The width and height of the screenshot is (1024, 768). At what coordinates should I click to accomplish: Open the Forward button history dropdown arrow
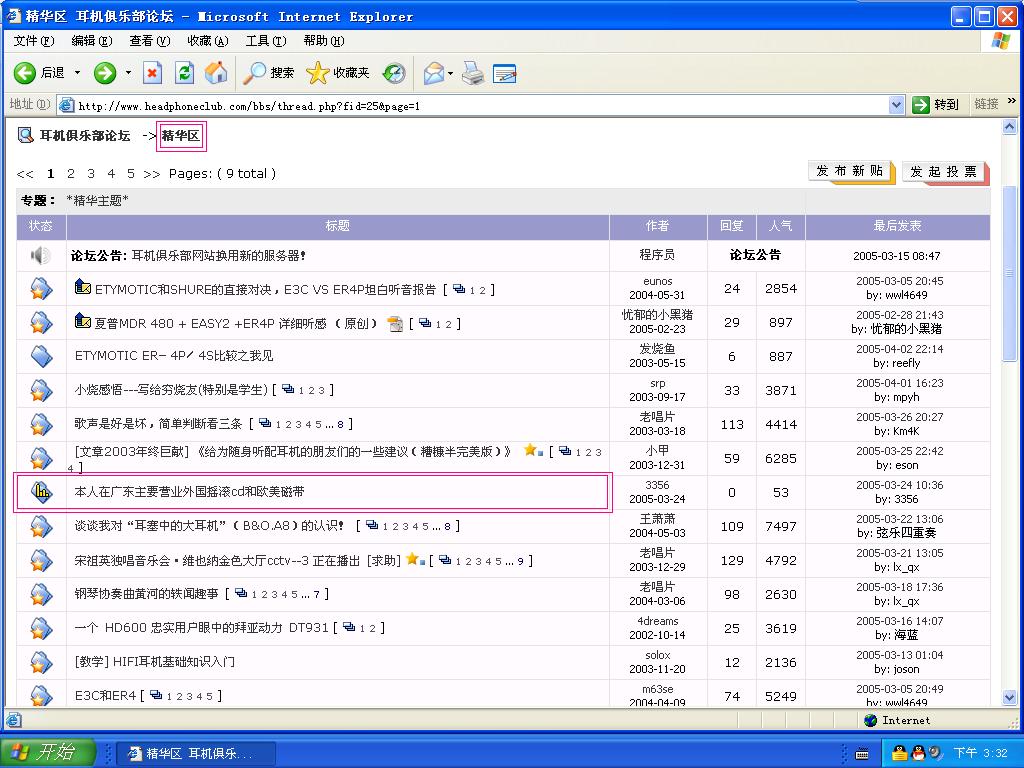[128, 72]
